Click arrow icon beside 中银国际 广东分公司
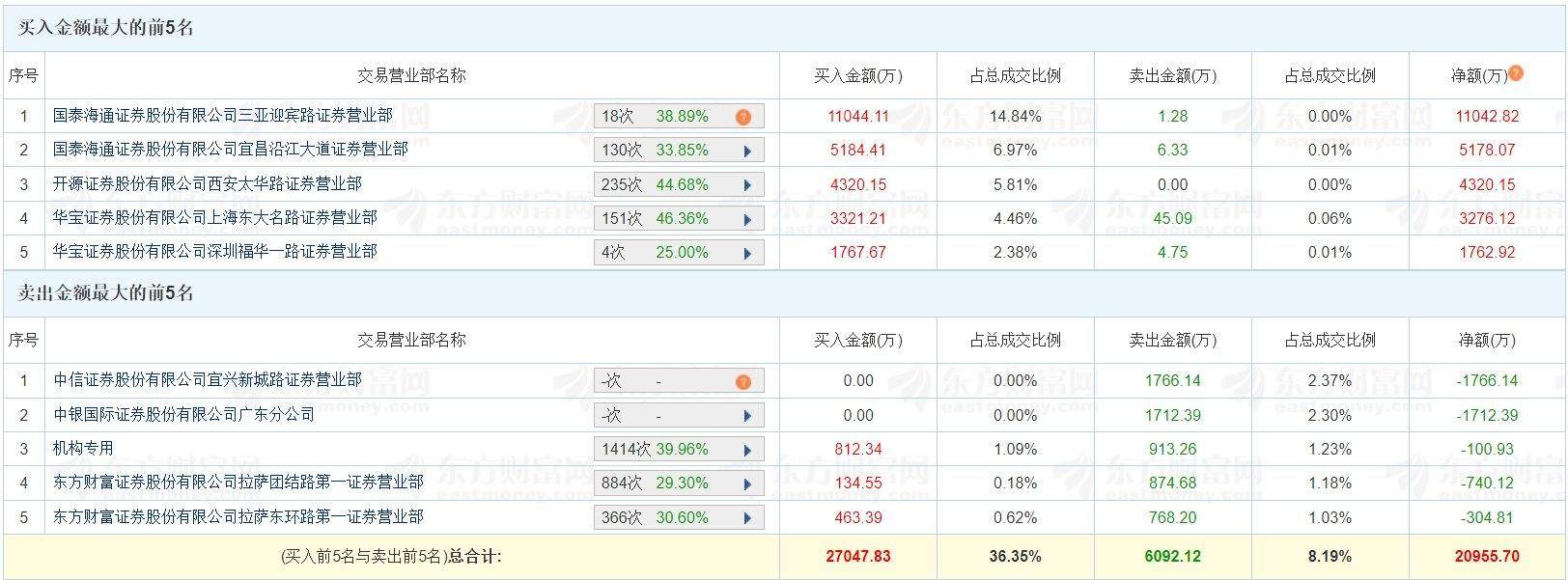Image resolution: width=1568 pixels, height=580 pixels. [x=747, y=417]
